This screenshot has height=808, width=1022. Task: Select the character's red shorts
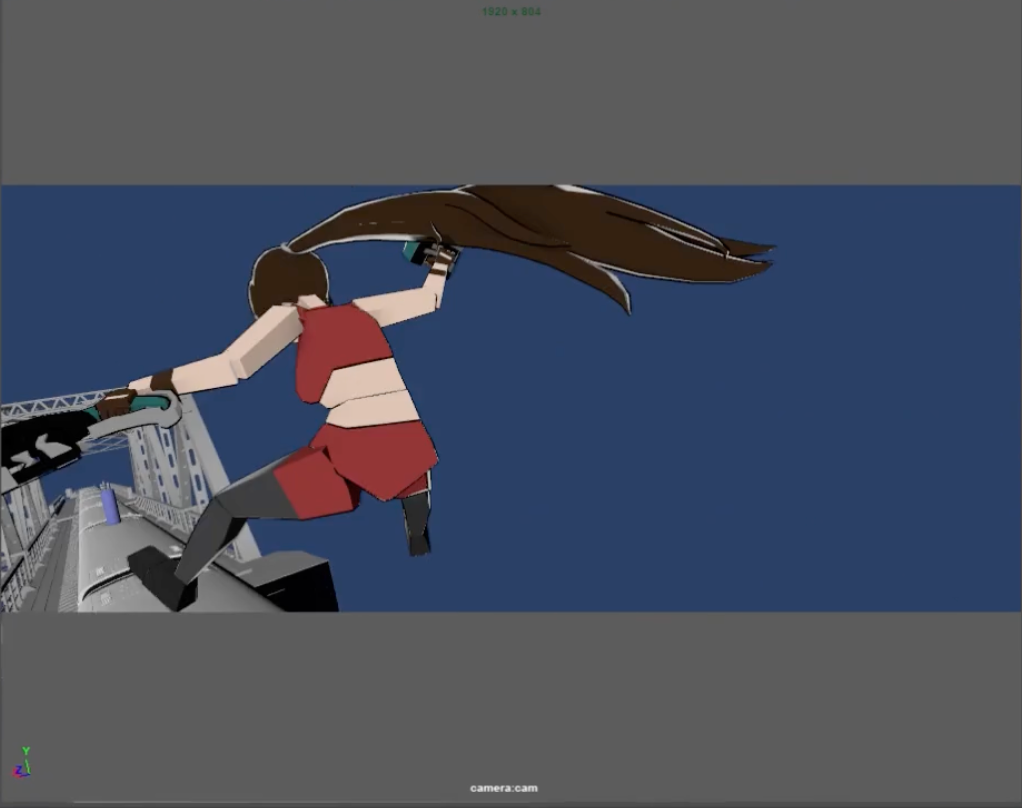[375, 458]
